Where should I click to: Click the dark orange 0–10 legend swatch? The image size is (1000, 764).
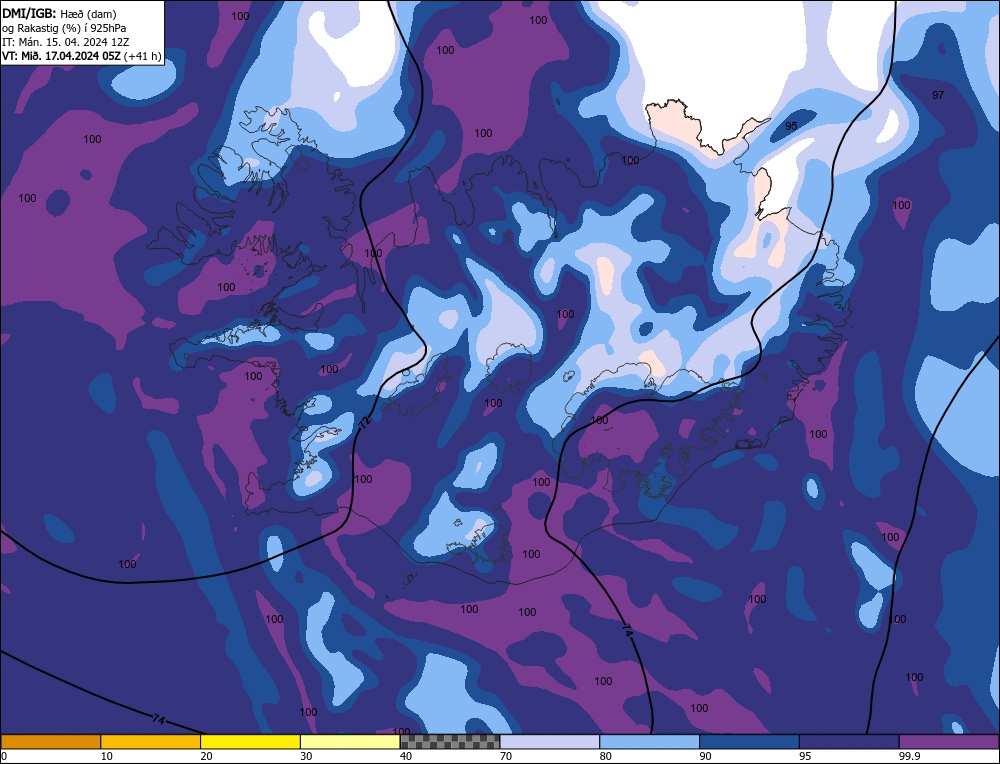pos(50,742)
